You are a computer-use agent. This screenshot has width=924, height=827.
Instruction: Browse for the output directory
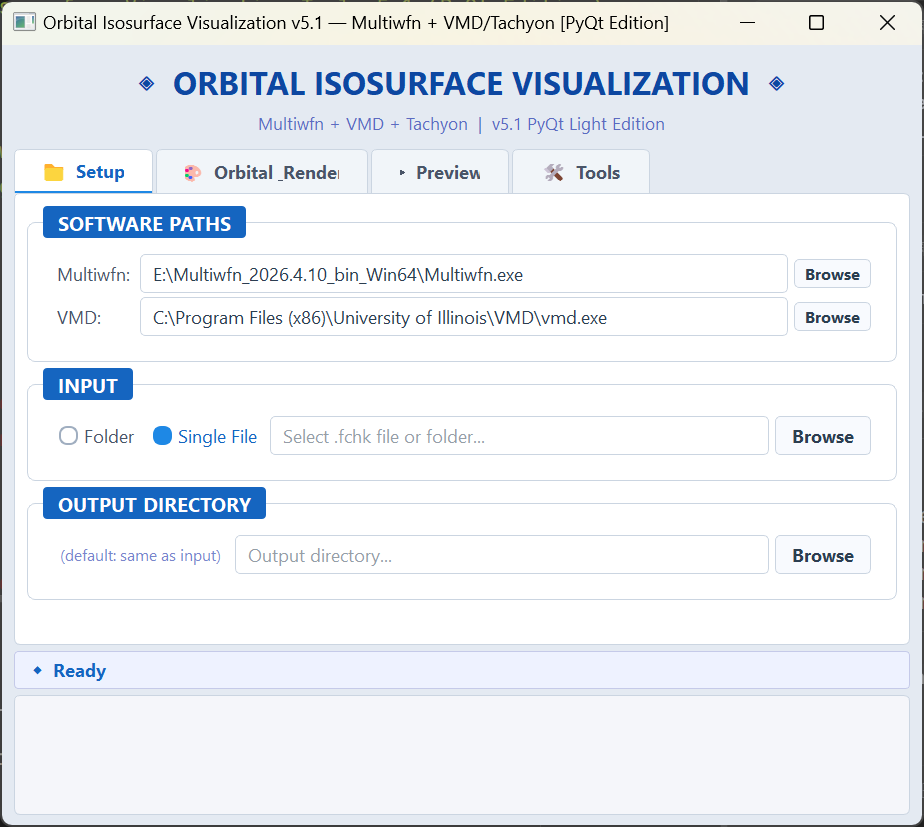pyautogui.click(x=823, y=555)
